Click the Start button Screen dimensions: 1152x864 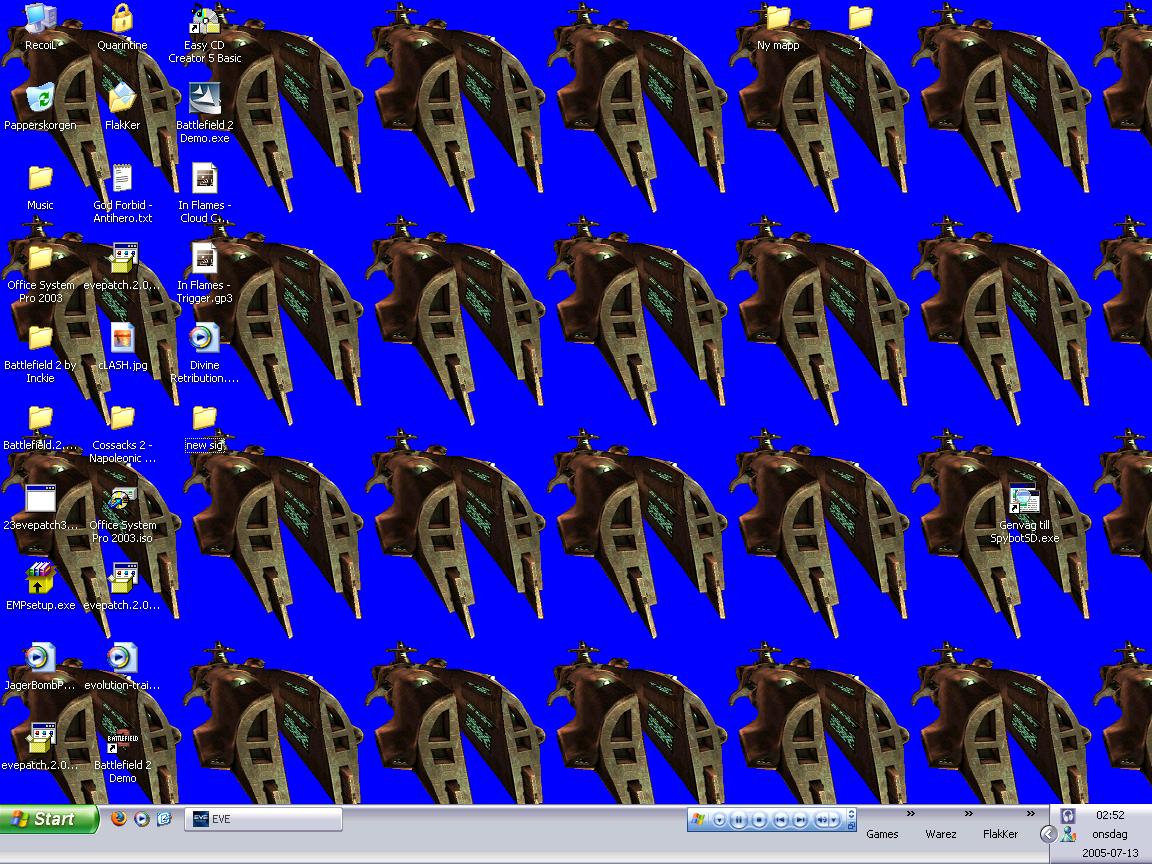pos(48,818)
